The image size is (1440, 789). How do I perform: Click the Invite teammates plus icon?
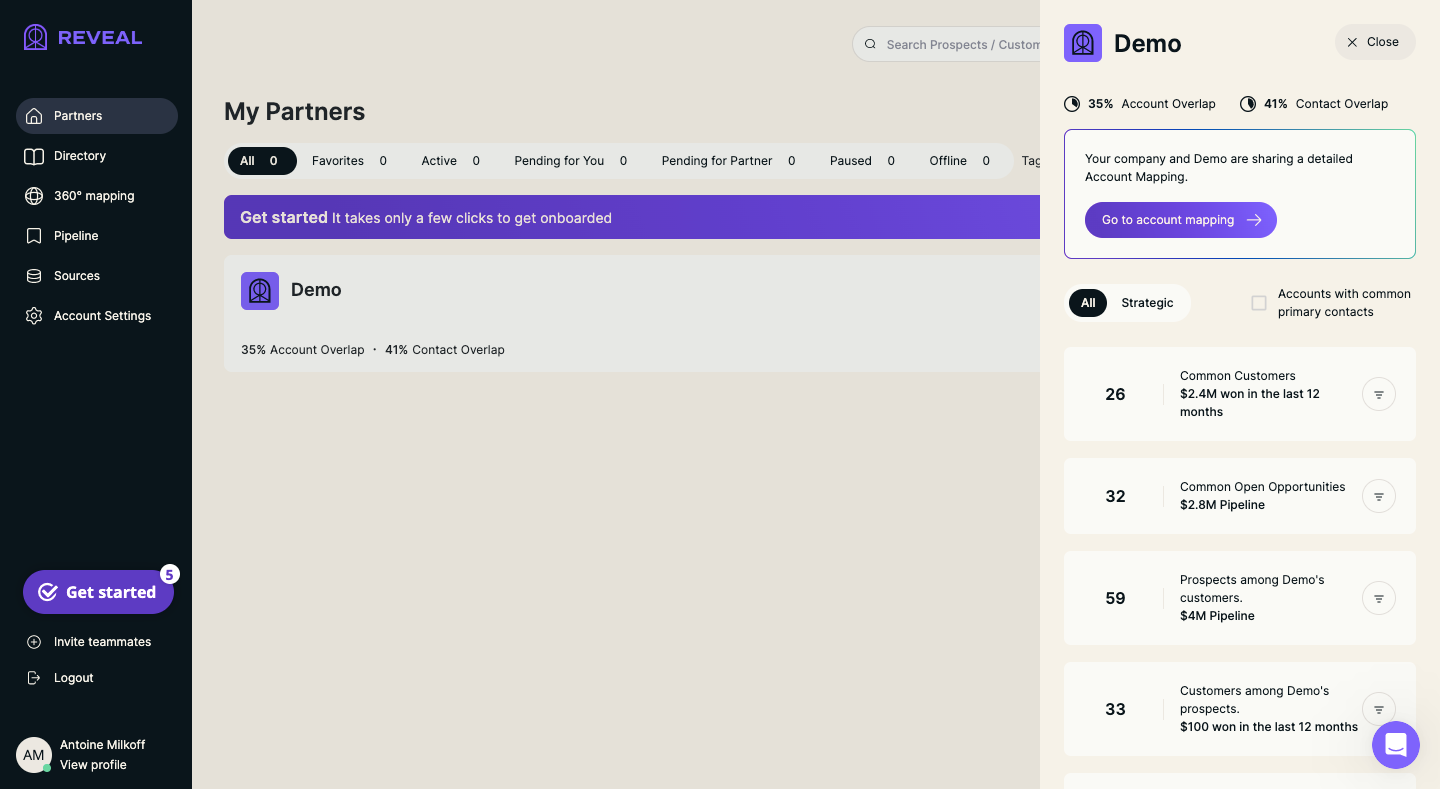click(x=34, y=642)
